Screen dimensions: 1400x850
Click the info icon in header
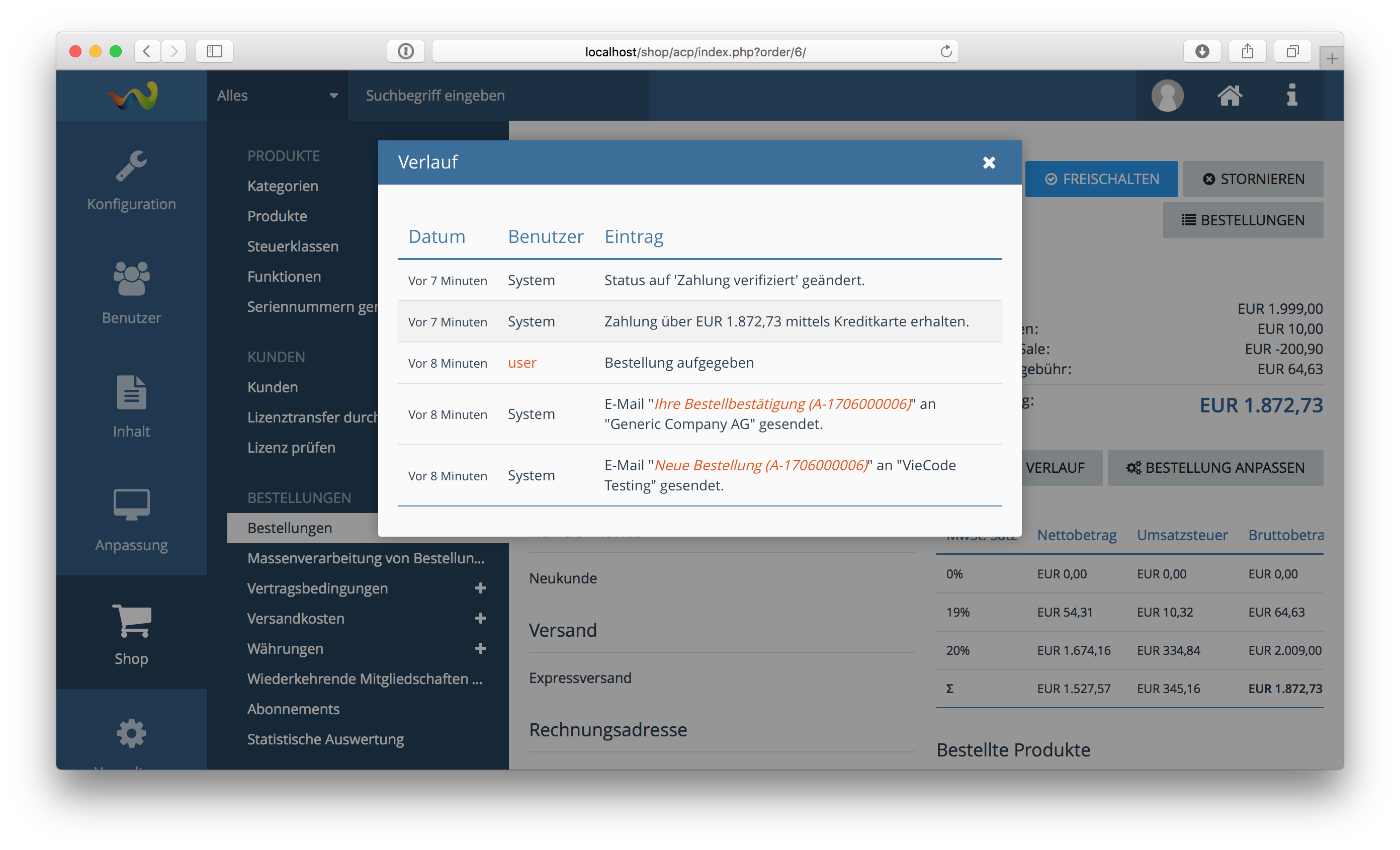tap(1291, 96)
